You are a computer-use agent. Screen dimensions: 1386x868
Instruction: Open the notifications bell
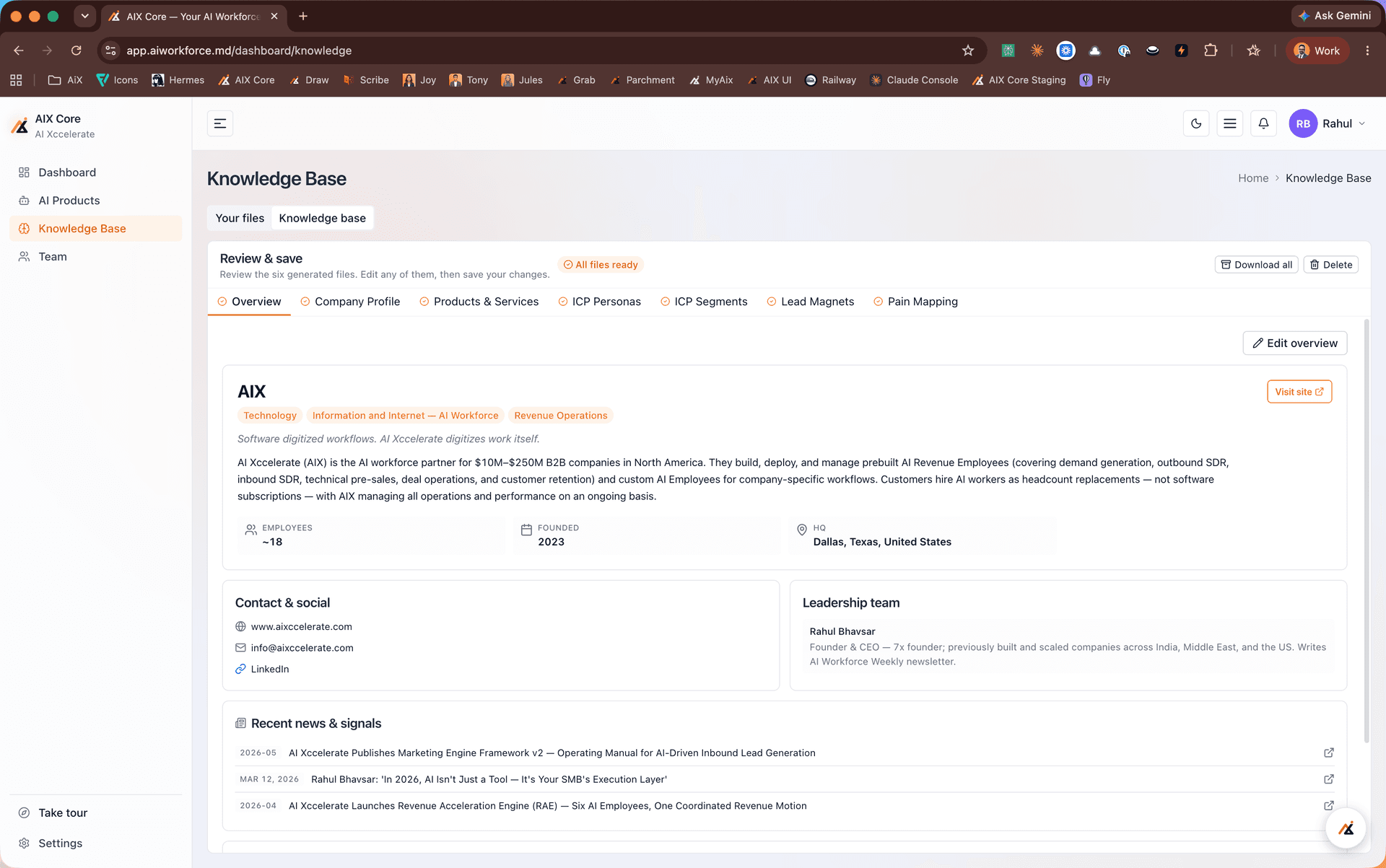1263,123
